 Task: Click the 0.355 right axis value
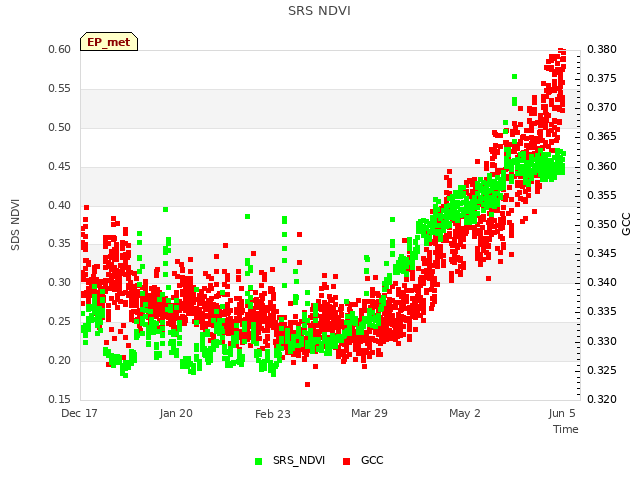[602, 196]
